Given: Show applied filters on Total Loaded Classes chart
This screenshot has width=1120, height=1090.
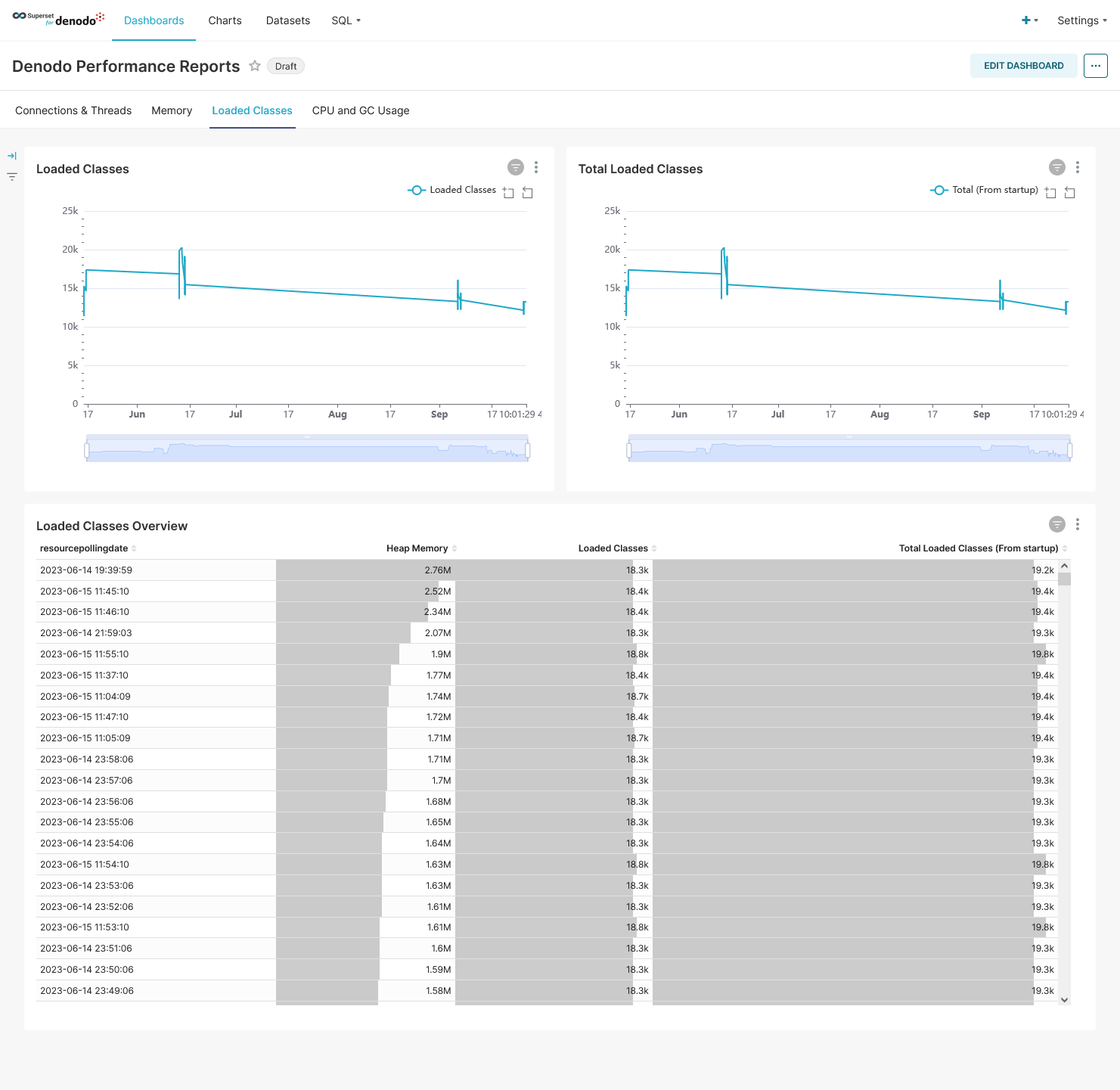Looking at the screenshot, I should 1057,167.
